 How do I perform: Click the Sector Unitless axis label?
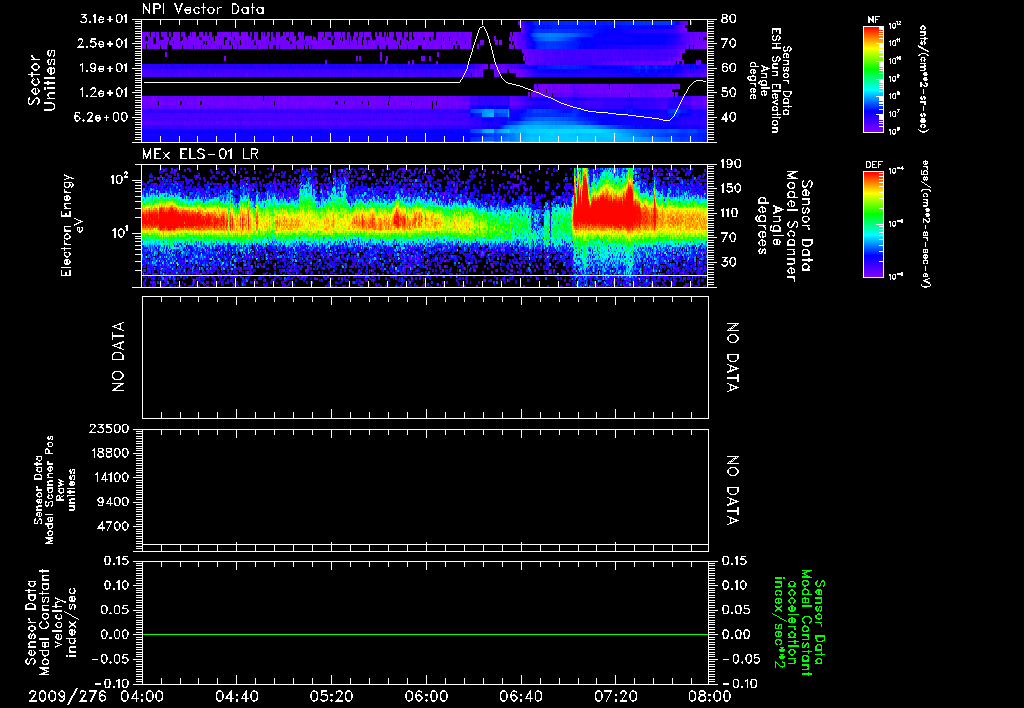[x=40, y=79]
